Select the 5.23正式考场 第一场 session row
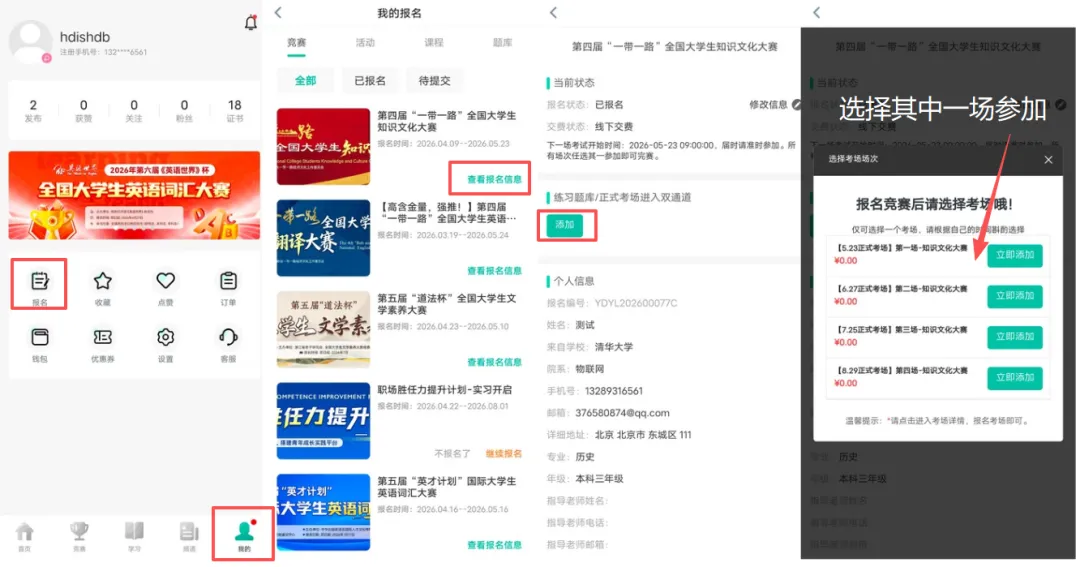Image resolution: width=1080 pixels, height=567 pixels. coord(938,255)
